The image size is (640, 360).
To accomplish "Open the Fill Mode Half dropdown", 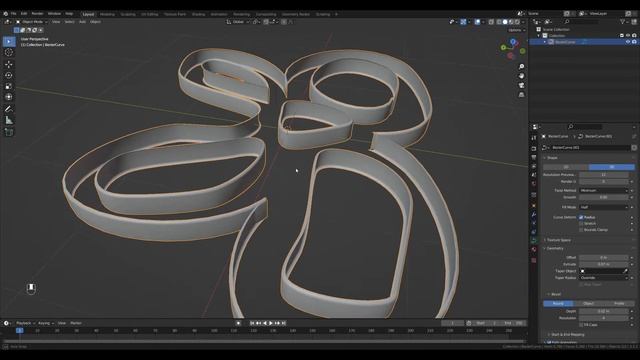I will [604, 207].
